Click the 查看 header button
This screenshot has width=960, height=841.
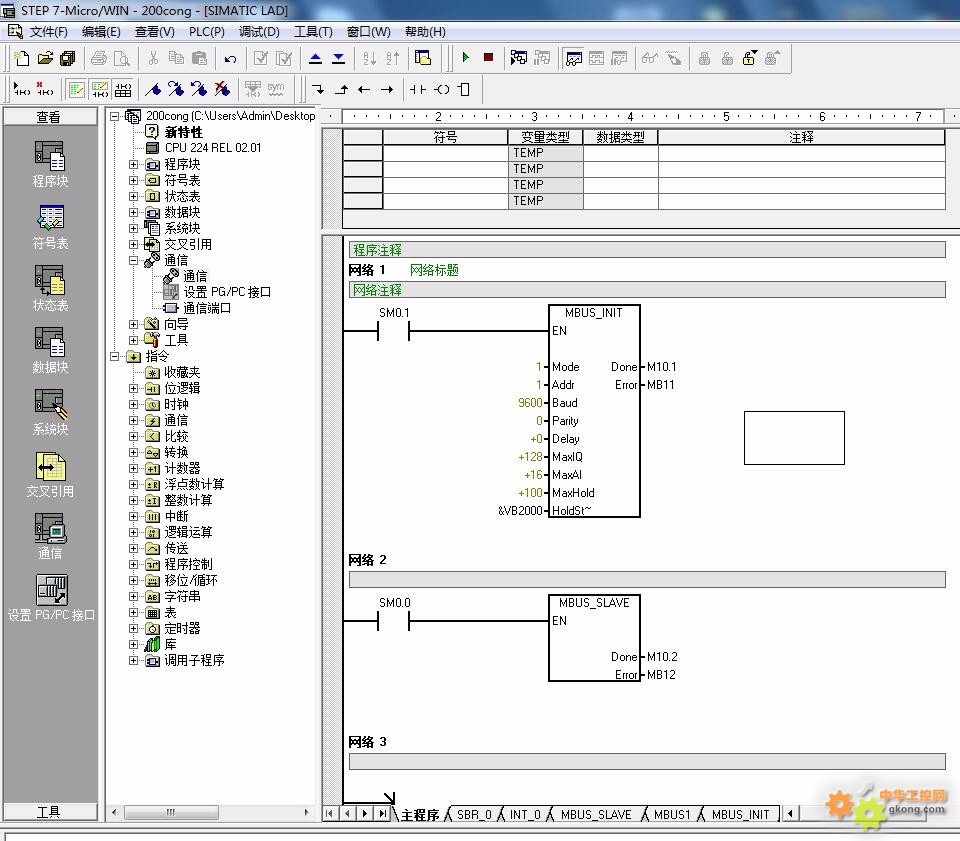pos(50,117)
